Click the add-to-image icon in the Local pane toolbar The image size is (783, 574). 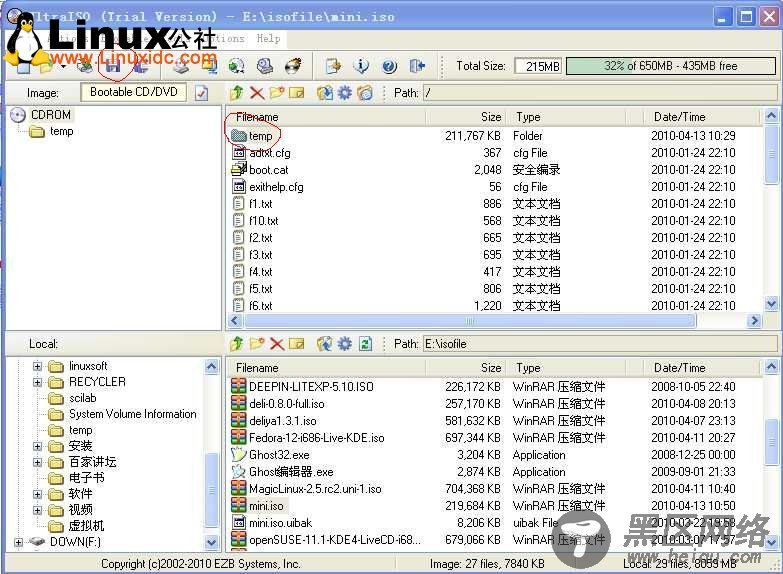[325, 344]
